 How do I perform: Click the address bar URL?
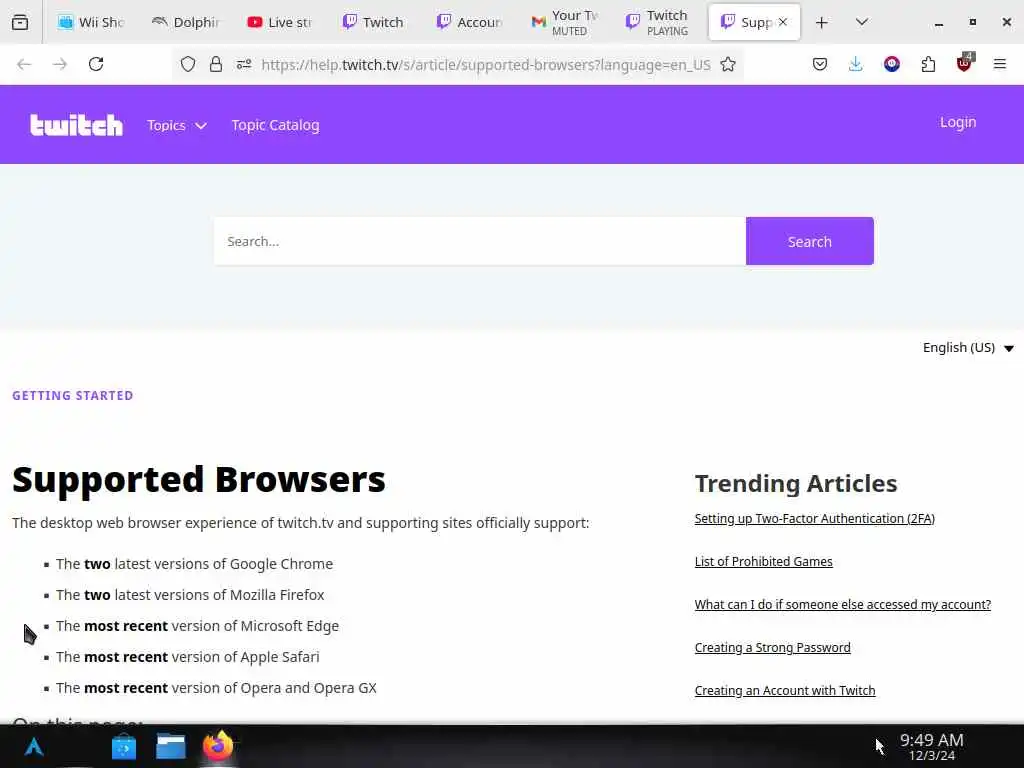tap(485, 65)
